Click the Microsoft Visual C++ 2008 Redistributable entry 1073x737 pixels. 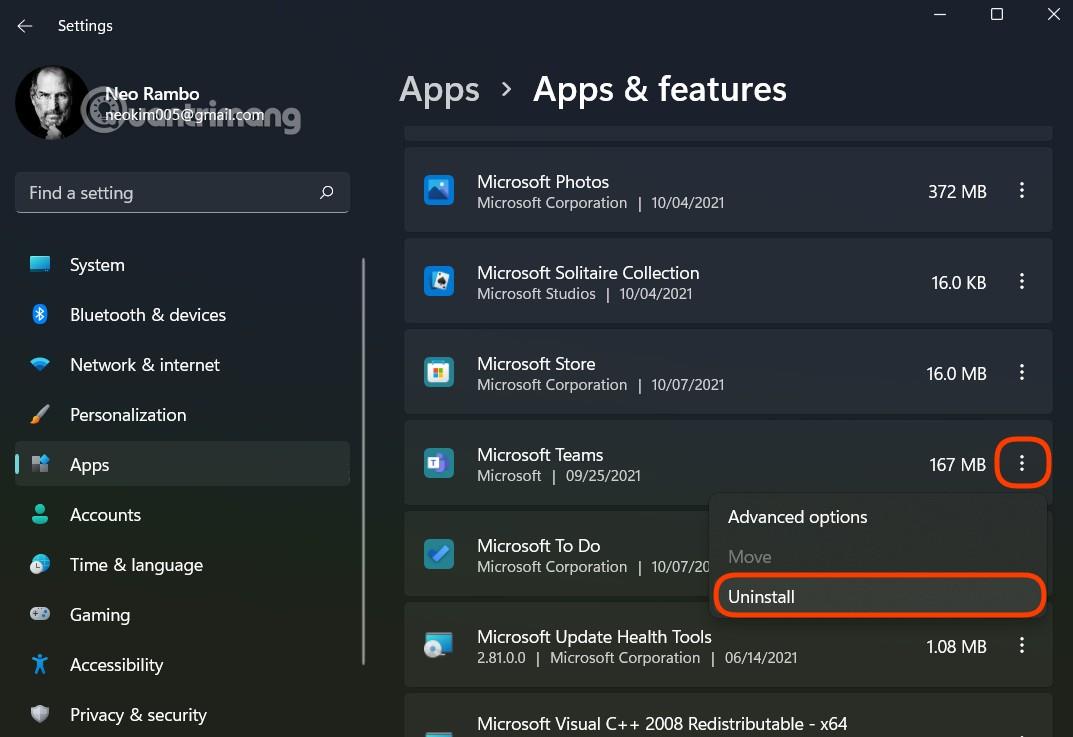tap(728, 716)
